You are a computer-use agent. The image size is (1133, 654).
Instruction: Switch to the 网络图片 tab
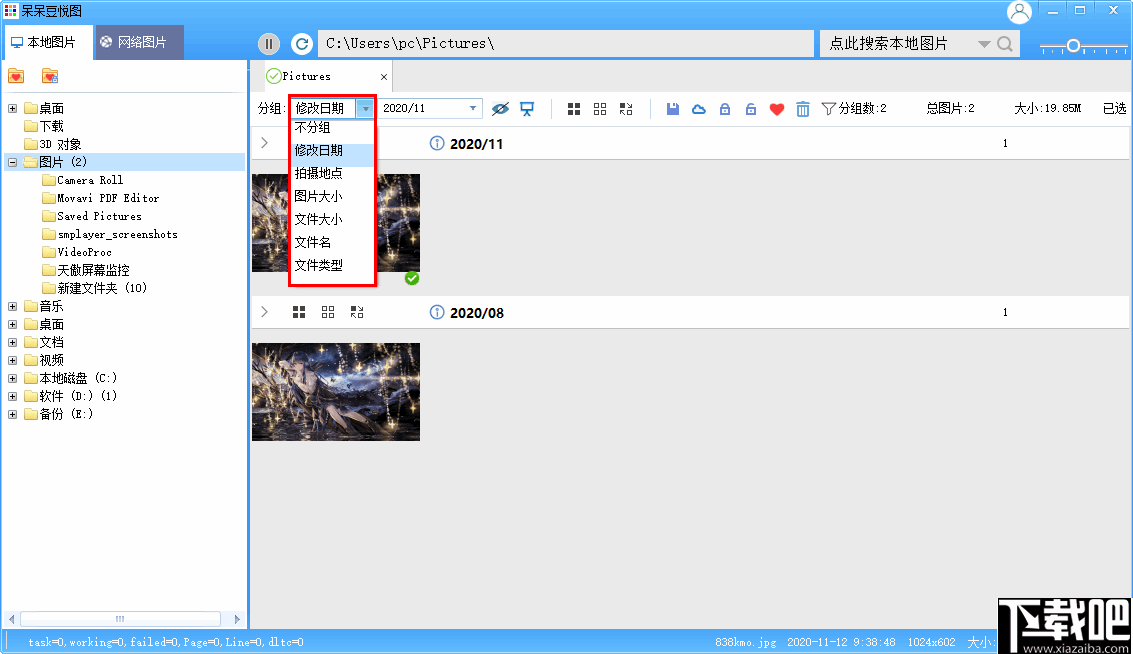139,43
